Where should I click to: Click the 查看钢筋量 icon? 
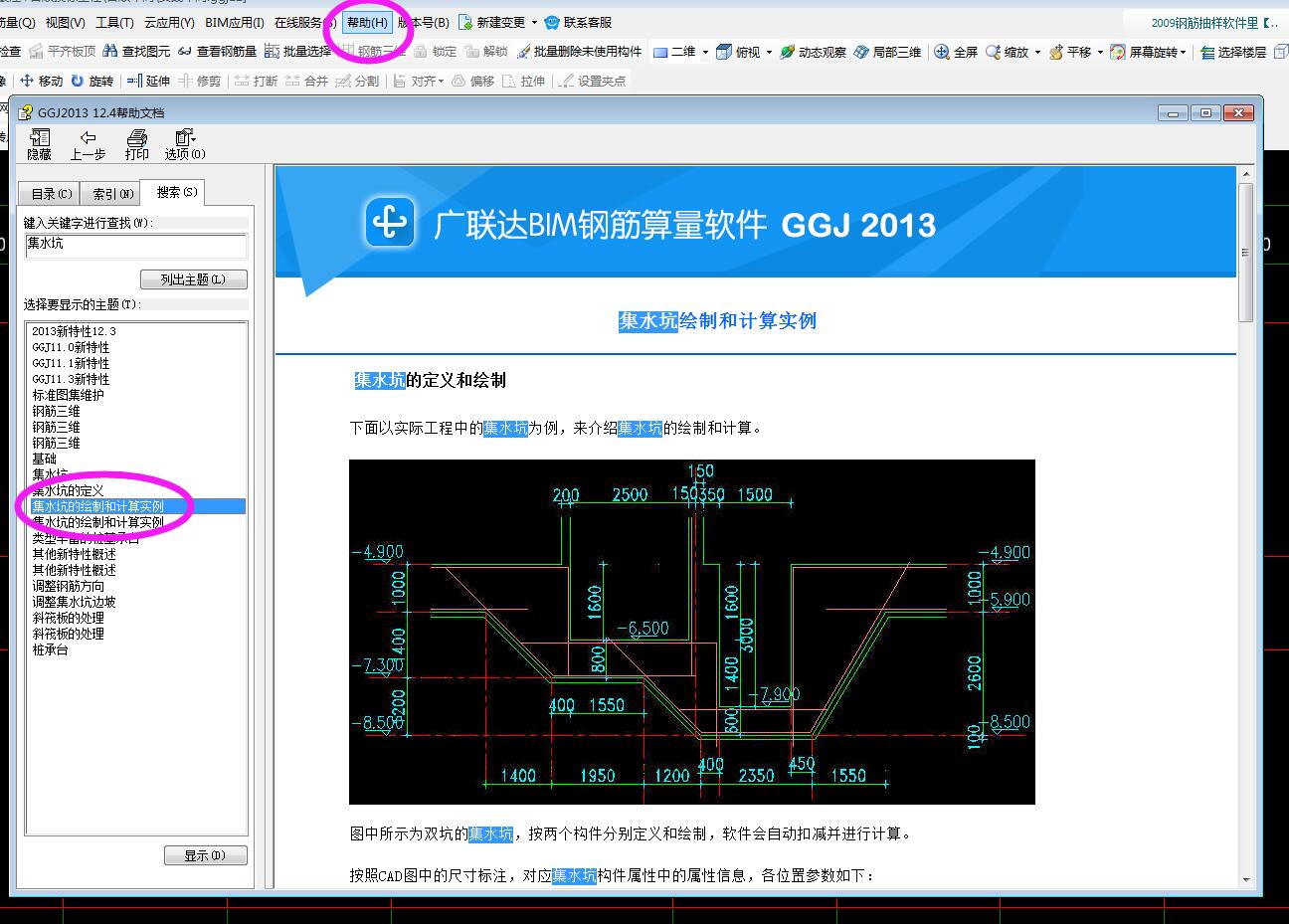[x=185, y=52]
